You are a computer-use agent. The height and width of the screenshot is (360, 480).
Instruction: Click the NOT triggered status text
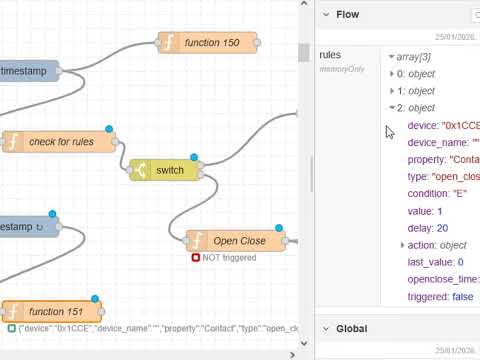pos(229,258)
